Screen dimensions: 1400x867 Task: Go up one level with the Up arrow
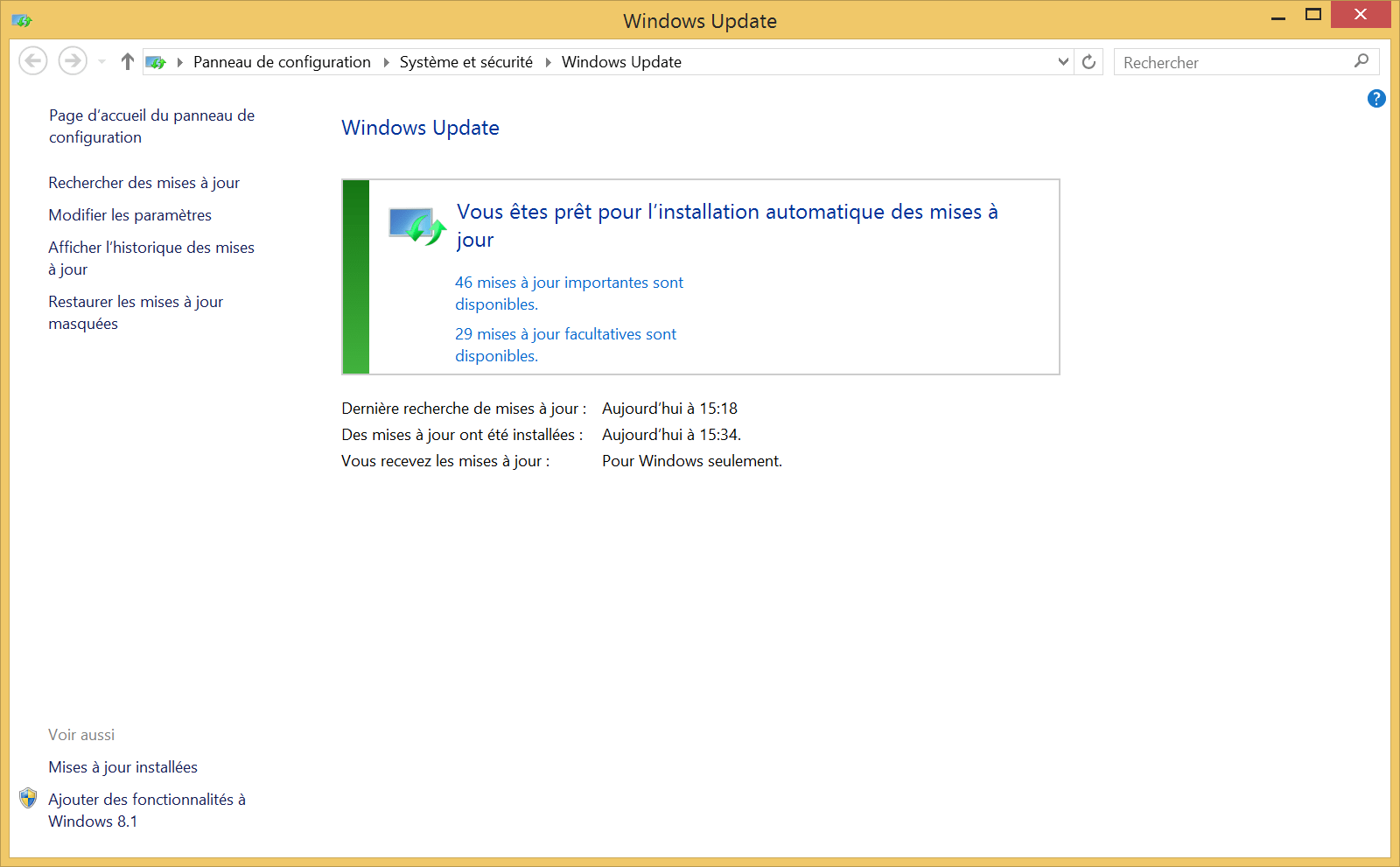[x=128, y=61]
